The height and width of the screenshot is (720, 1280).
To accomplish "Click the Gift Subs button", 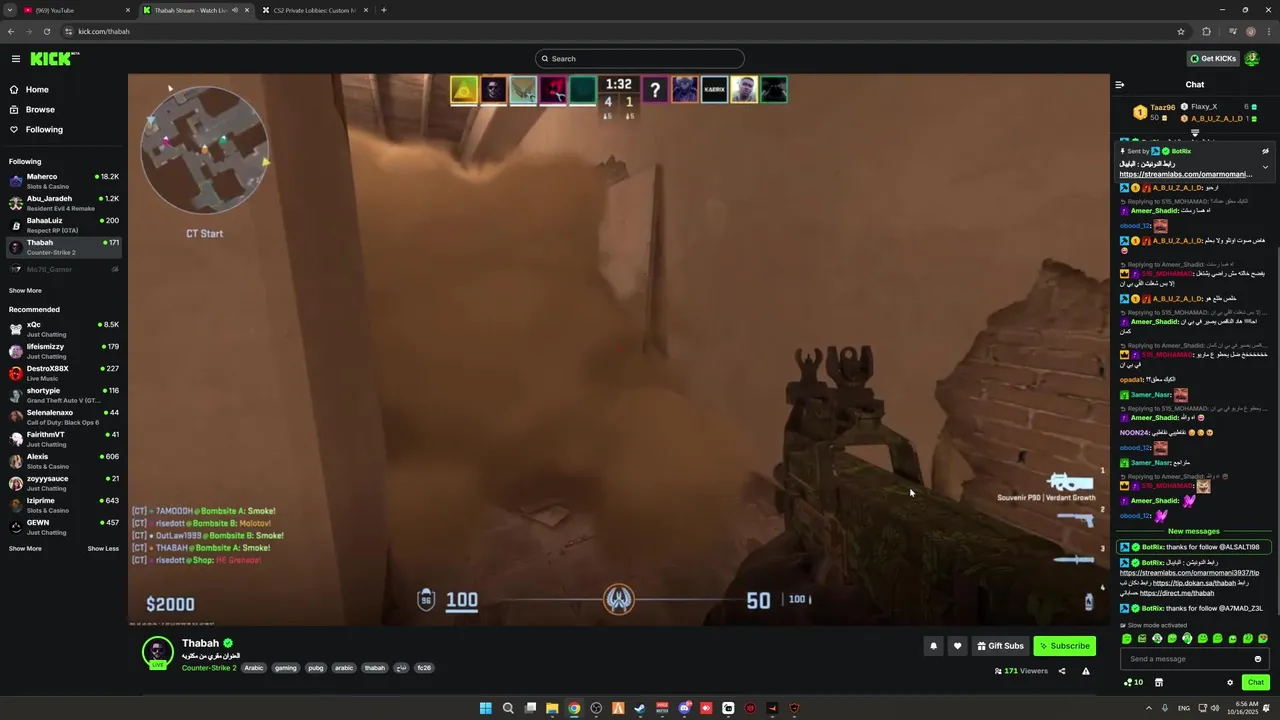I will coord(1000,646).
